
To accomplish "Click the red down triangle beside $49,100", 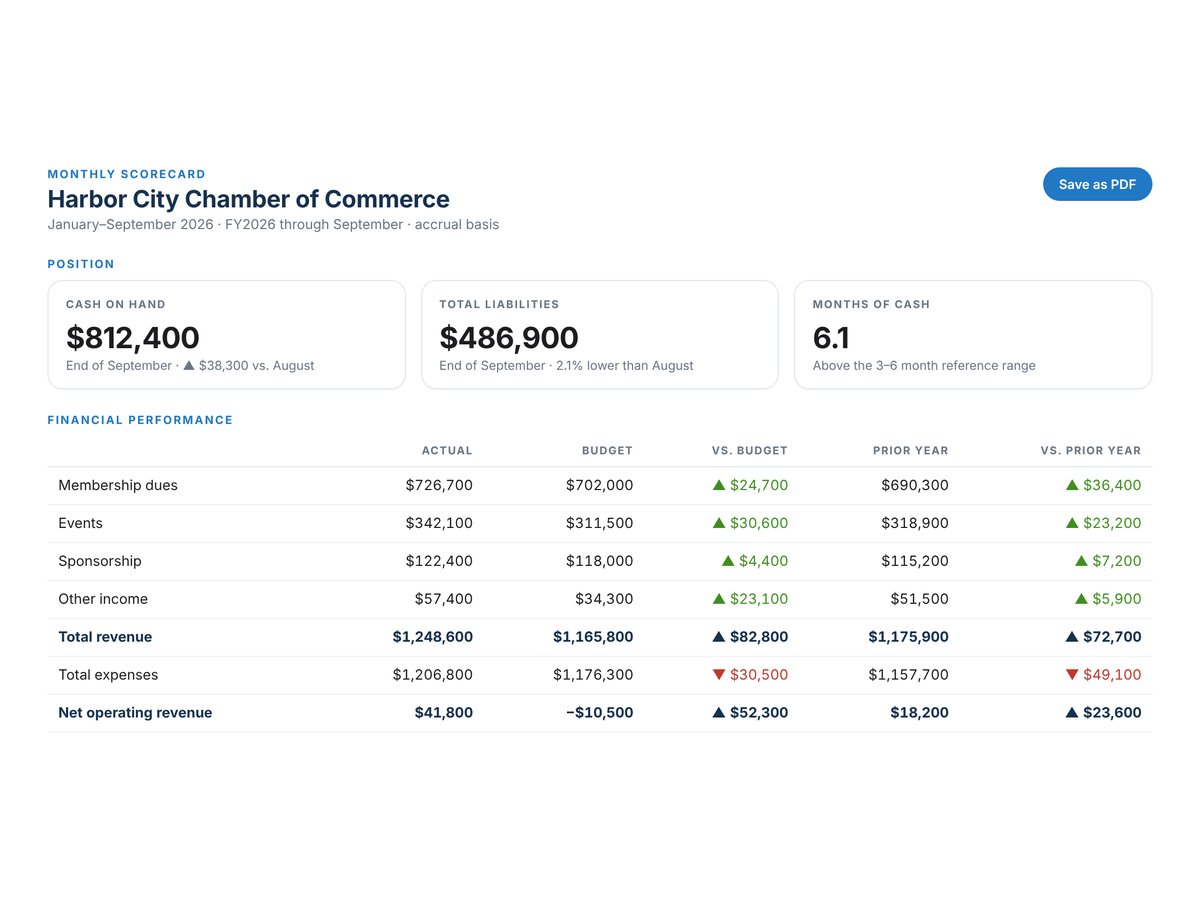I will 1072,675.
